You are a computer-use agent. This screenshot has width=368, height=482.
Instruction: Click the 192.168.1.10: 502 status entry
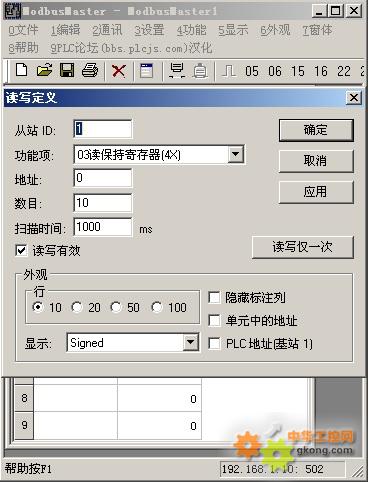(282, 469)
